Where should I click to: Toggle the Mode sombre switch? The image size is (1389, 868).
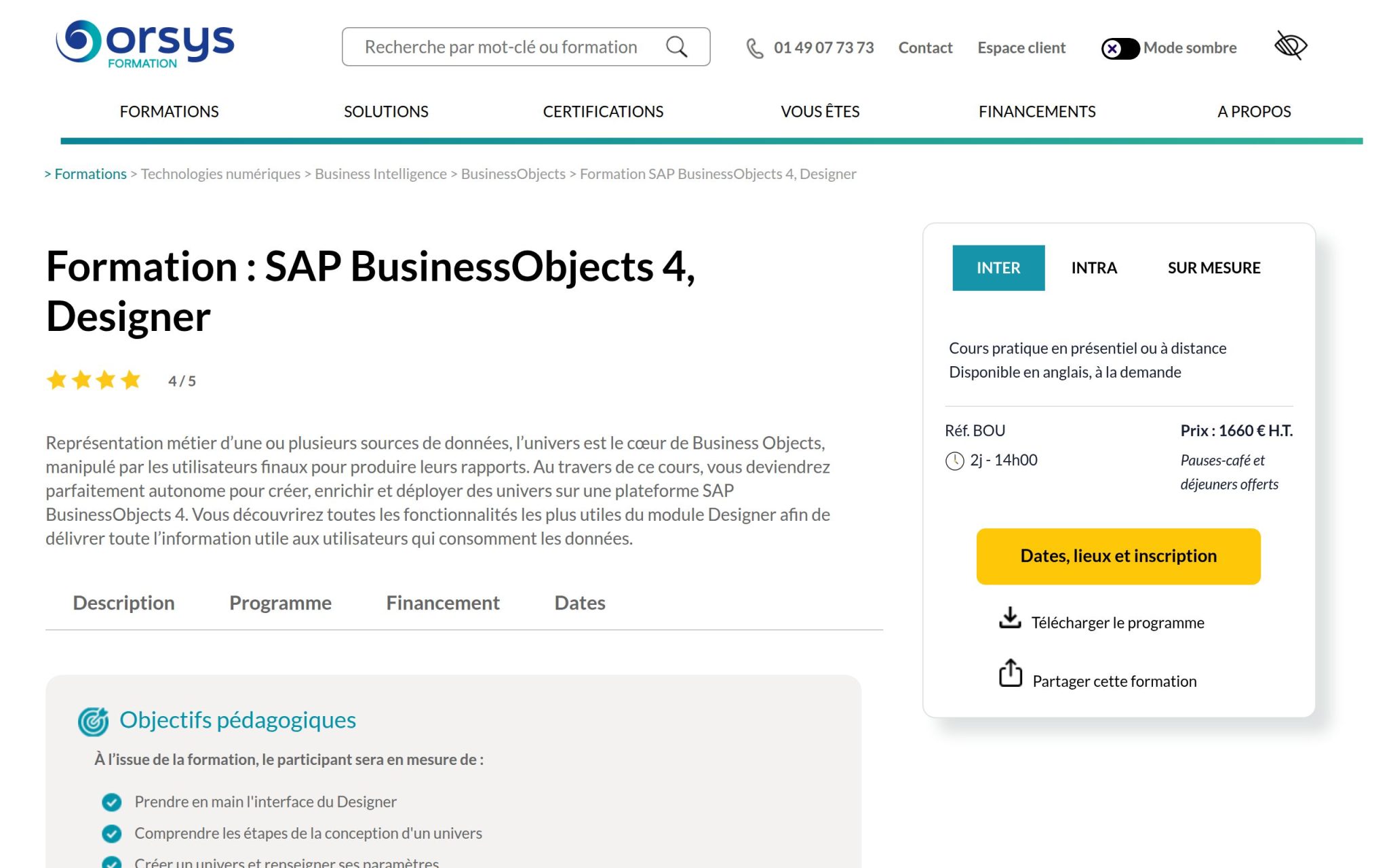(x=1120, y=48)
